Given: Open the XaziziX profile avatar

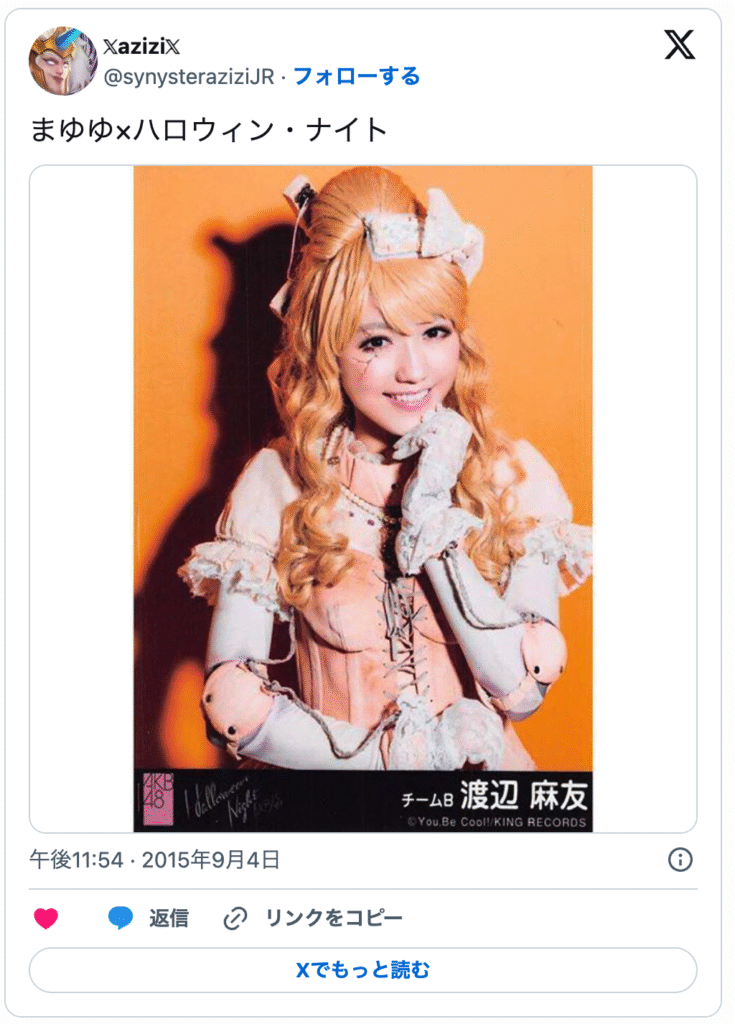Looking at the screenshot, I should point(63,61).
